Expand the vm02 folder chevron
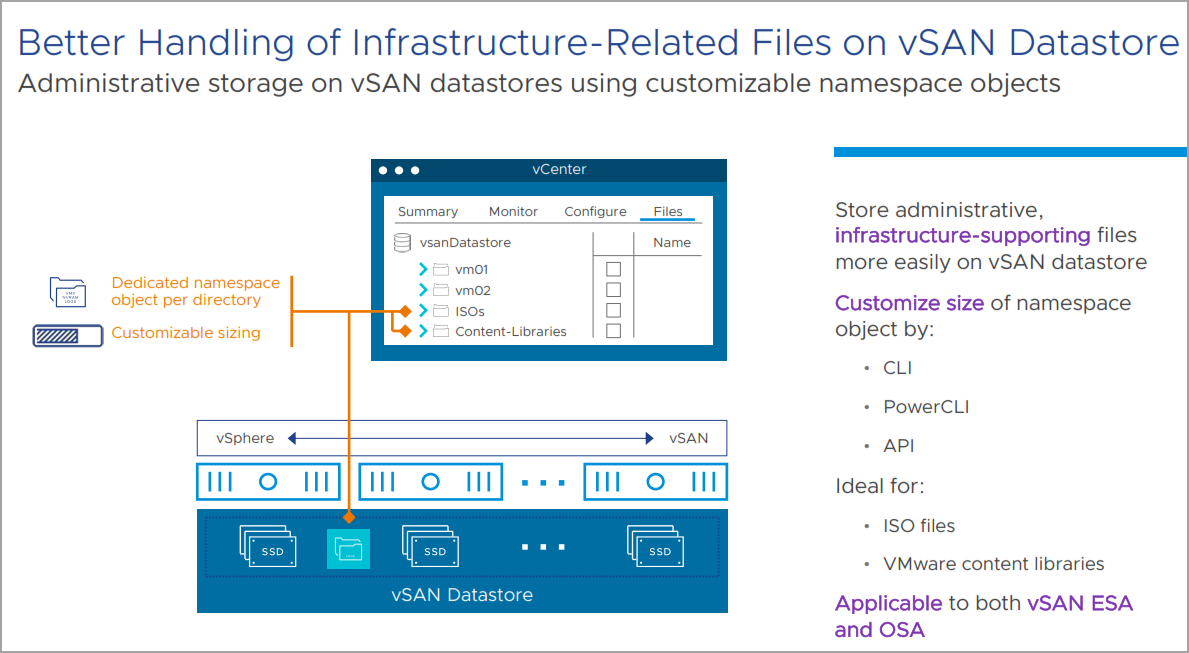1189x653 pixels. point(423,290)
